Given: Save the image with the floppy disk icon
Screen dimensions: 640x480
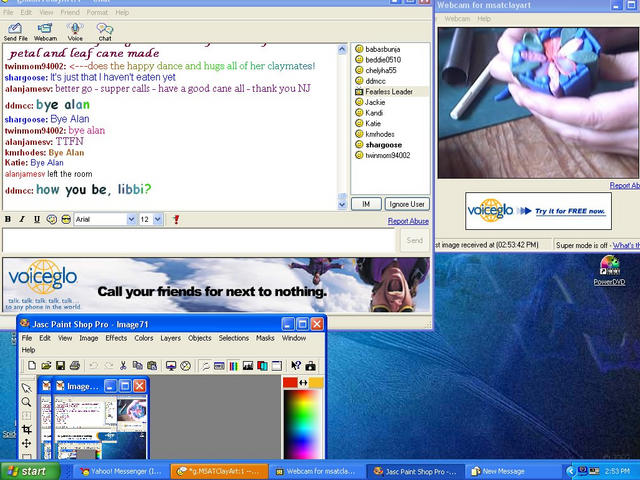Looking at the screenshot, I should click(60, 366).
